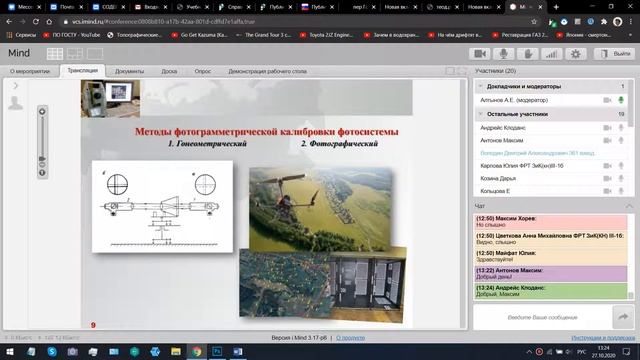Open the Windows Start menu
The height and width of the screenshot is (360, 640).
tap(10, 351)
